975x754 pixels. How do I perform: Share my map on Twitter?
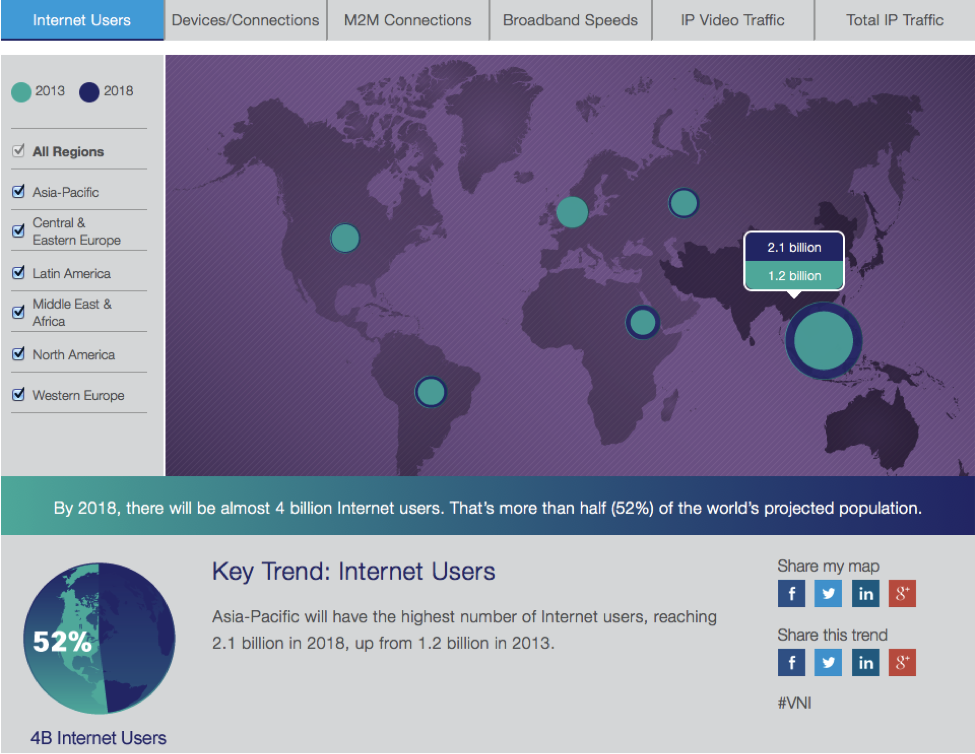[828, 593]
